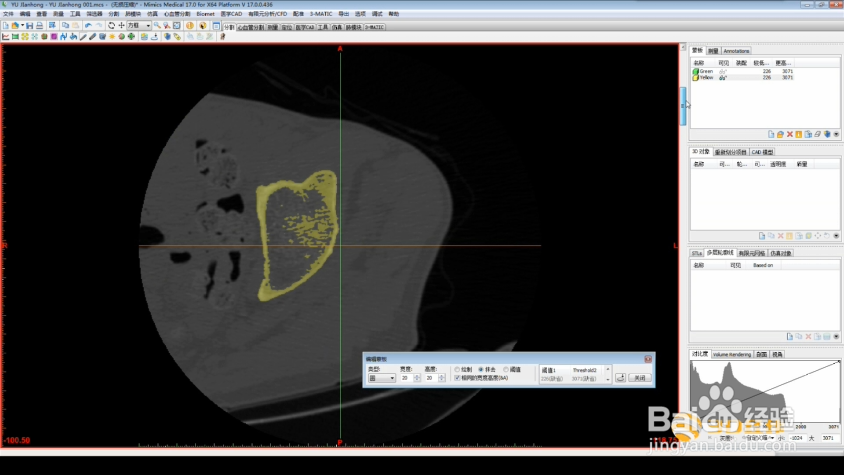This screenshot has width=844, height=475.
Task: Click the 医学CAD toolbar tab button
Action: click(x=305, y=27)
